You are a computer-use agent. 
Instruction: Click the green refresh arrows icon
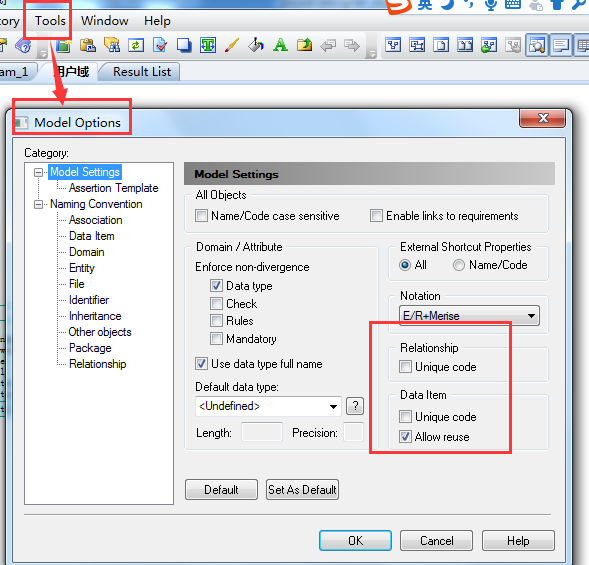pyautogui.click(x=136, y=45)
